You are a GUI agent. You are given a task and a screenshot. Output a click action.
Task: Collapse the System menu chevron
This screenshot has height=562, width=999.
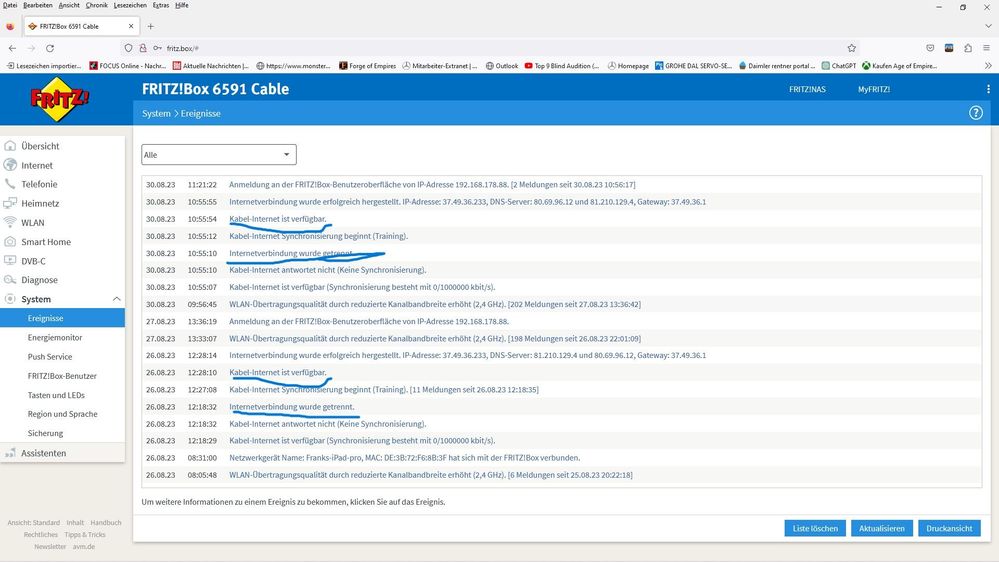(117, 299)
